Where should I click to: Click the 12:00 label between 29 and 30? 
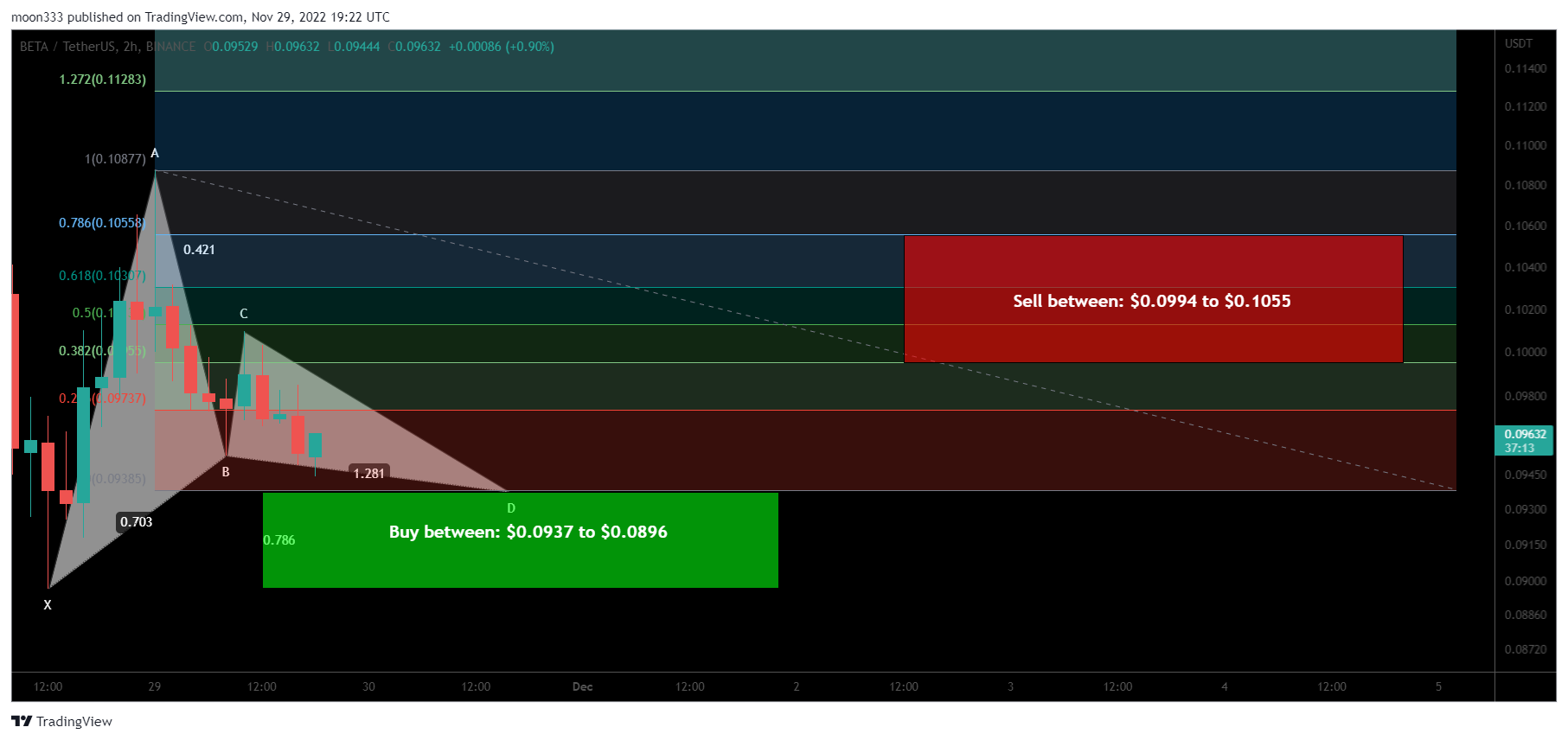[x=262, y=686]
